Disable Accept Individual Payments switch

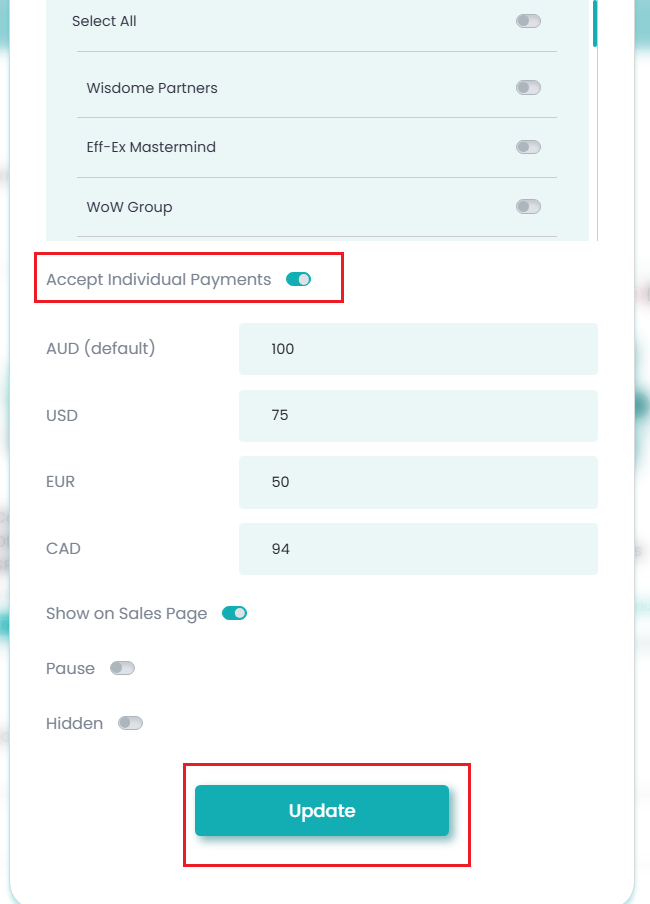pos(298,280)
